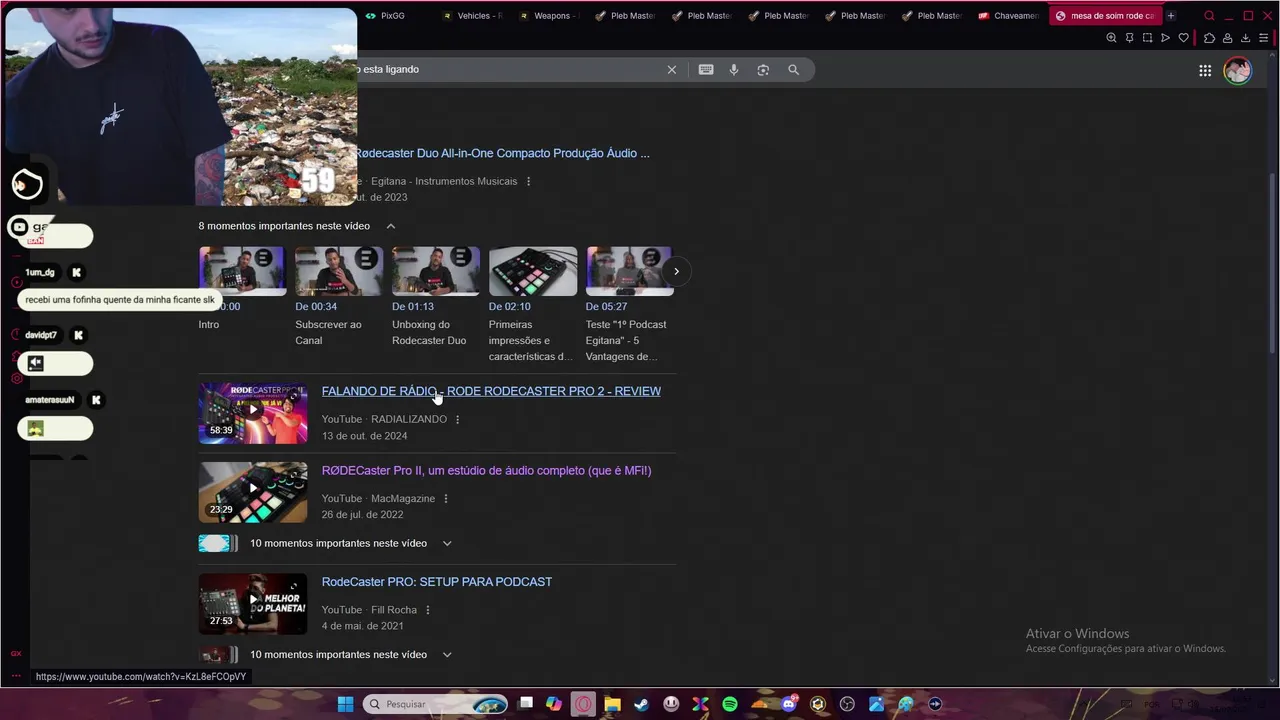
Task: Click the 1um_dg chat username
Action: tap(40, 272)
